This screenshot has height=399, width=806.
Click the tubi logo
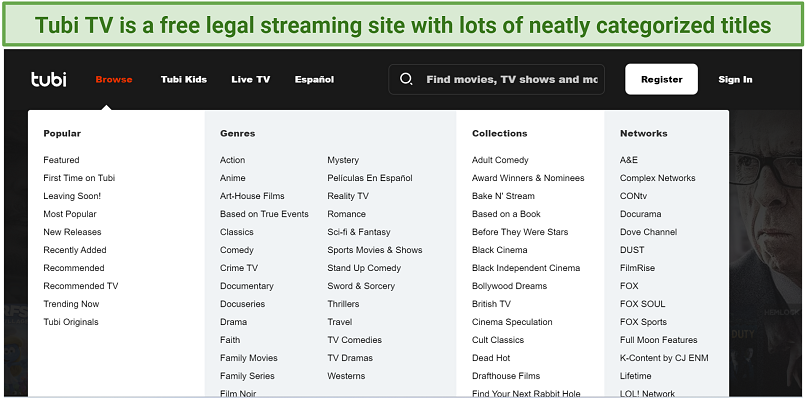(49, 79)
